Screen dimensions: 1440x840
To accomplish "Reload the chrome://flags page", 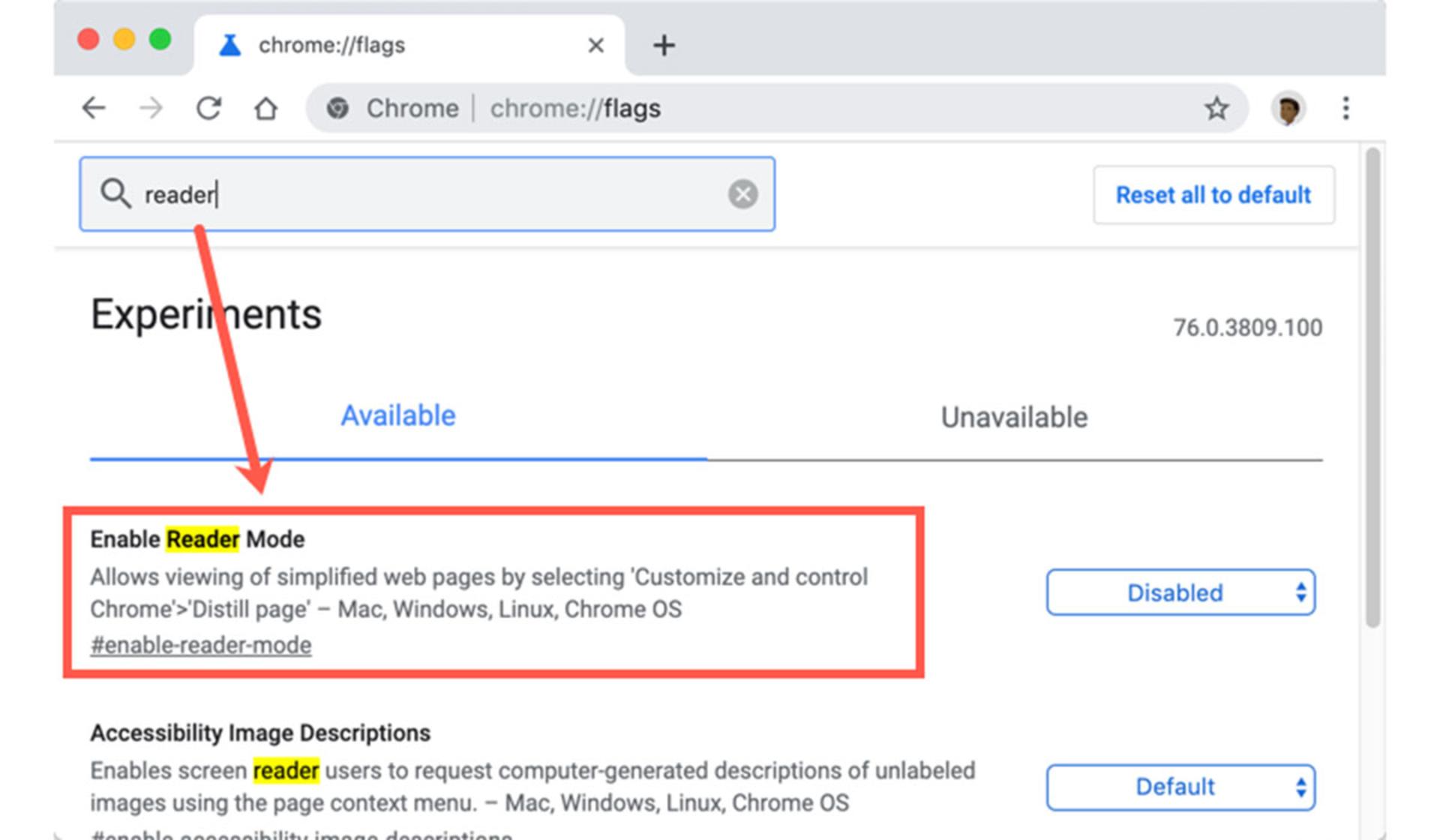I will point(208,109).
